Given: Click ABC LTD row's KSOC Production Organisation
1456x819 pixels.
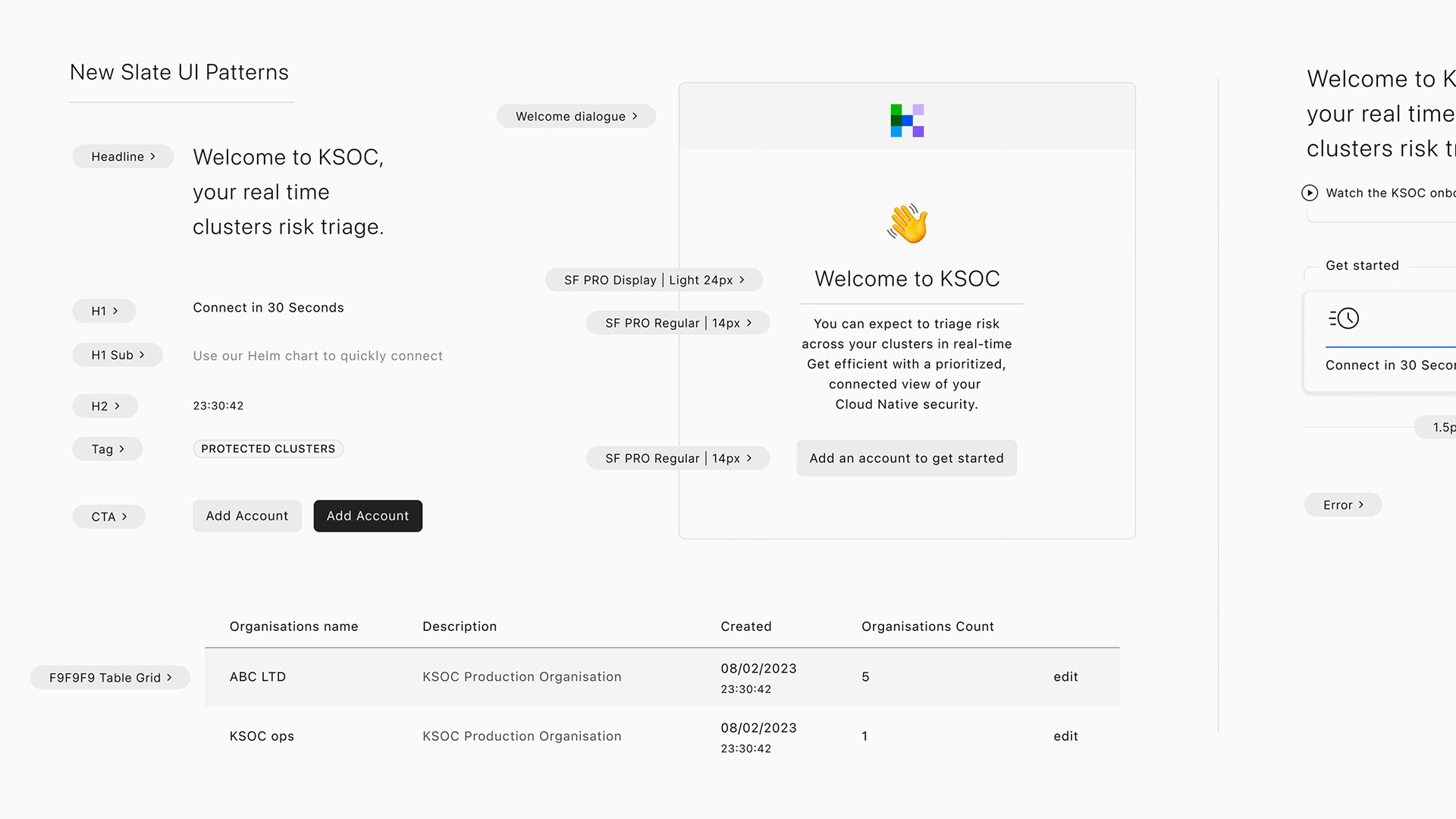Looking at the screenshot, I should click(522, 676).
